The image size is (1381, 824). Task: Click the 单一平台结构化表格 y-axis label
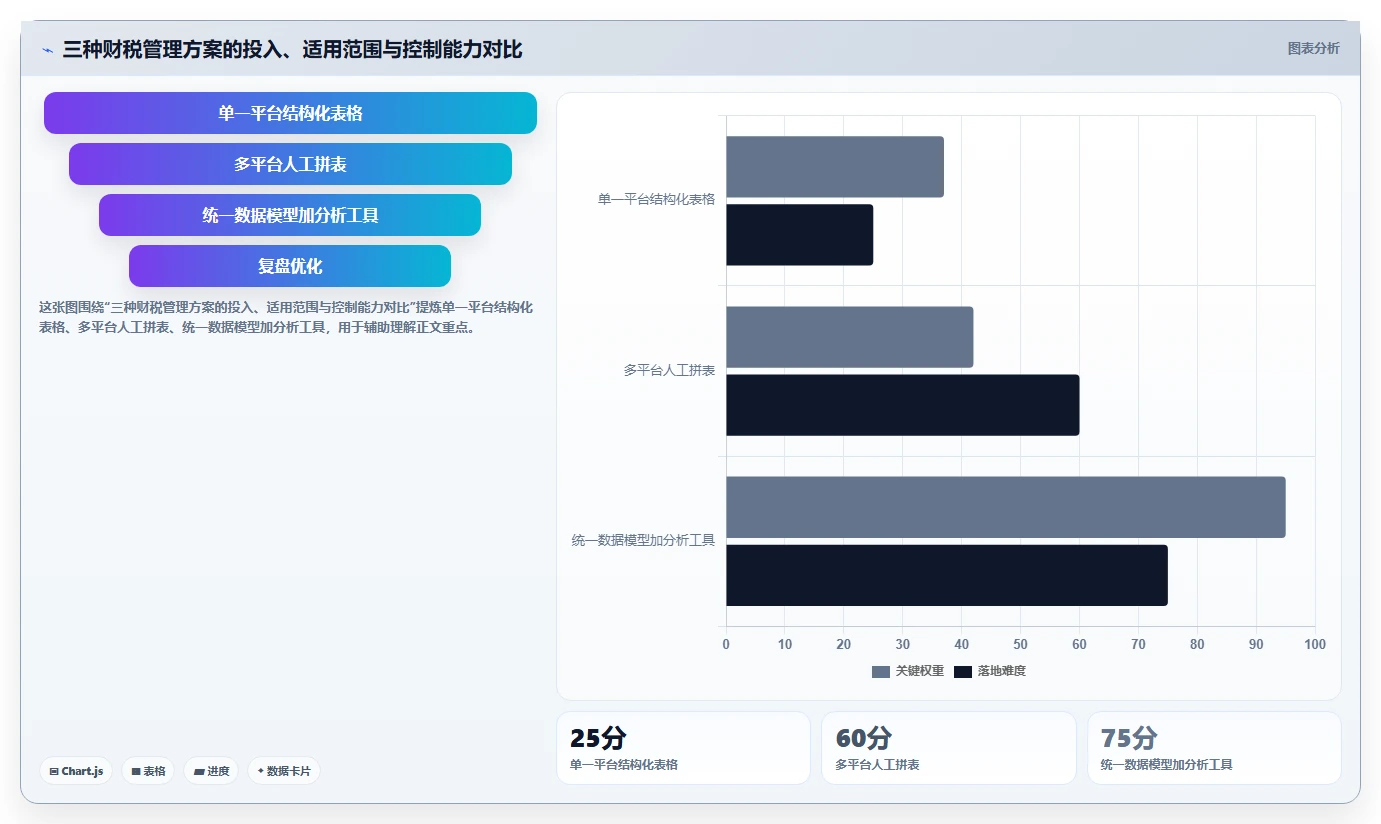[657, 199]
